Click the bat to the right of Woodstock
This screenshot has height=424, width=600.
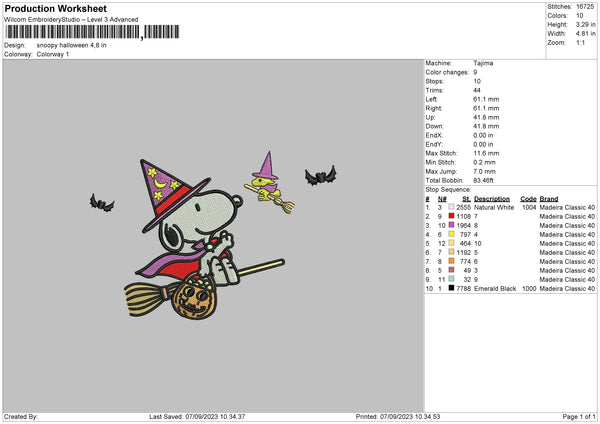(x=321, y=176)
